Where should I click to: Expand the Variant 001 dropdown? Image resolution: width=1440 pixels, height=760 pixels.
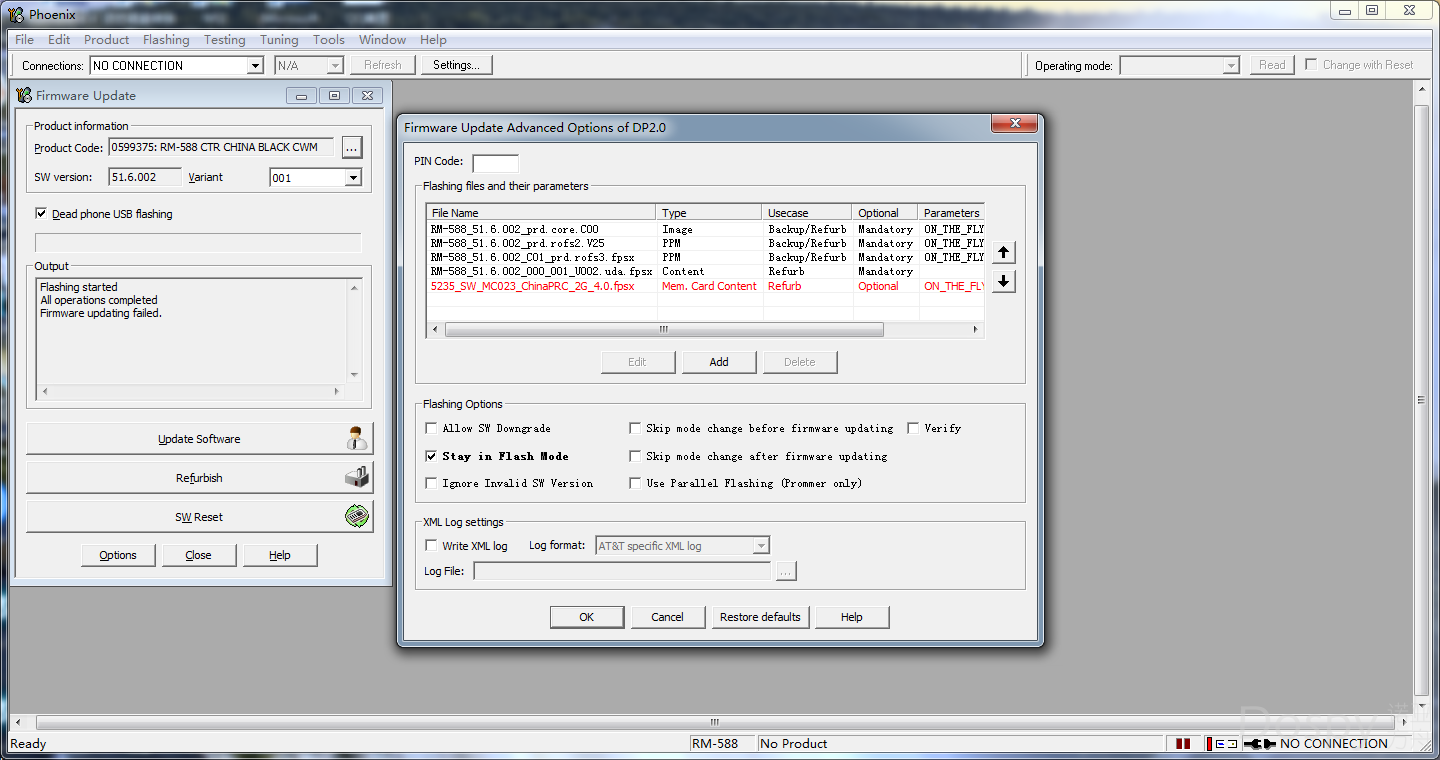coord(352,178)
